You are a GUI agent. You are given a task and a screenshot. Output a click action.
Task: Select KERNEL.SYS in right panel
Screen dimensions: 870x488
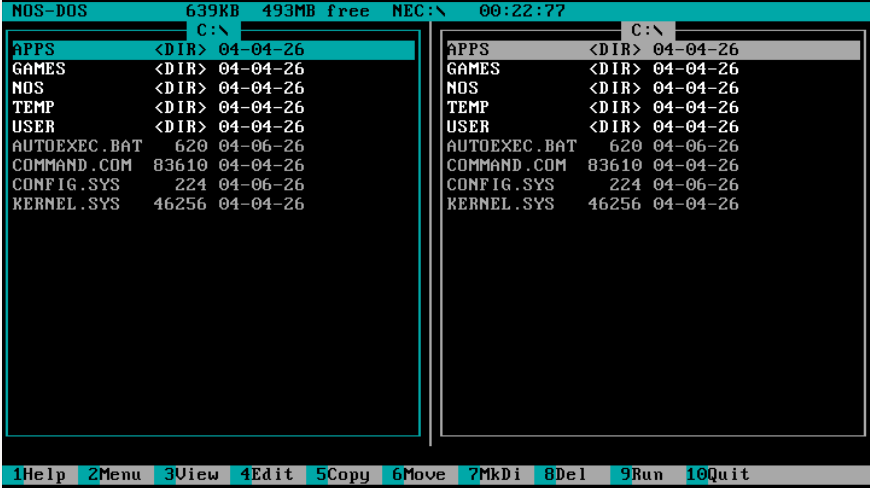(654, 205)
